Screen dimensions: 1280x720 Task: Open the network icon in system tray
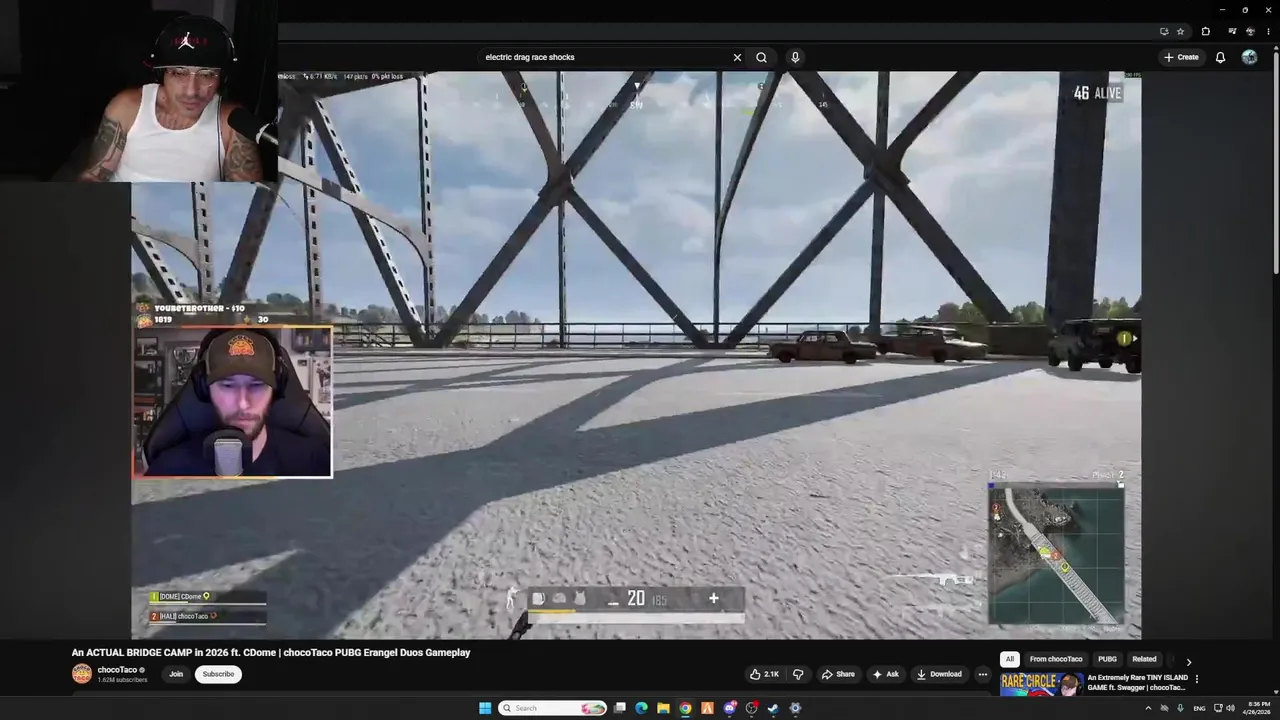coord(1218,708)
